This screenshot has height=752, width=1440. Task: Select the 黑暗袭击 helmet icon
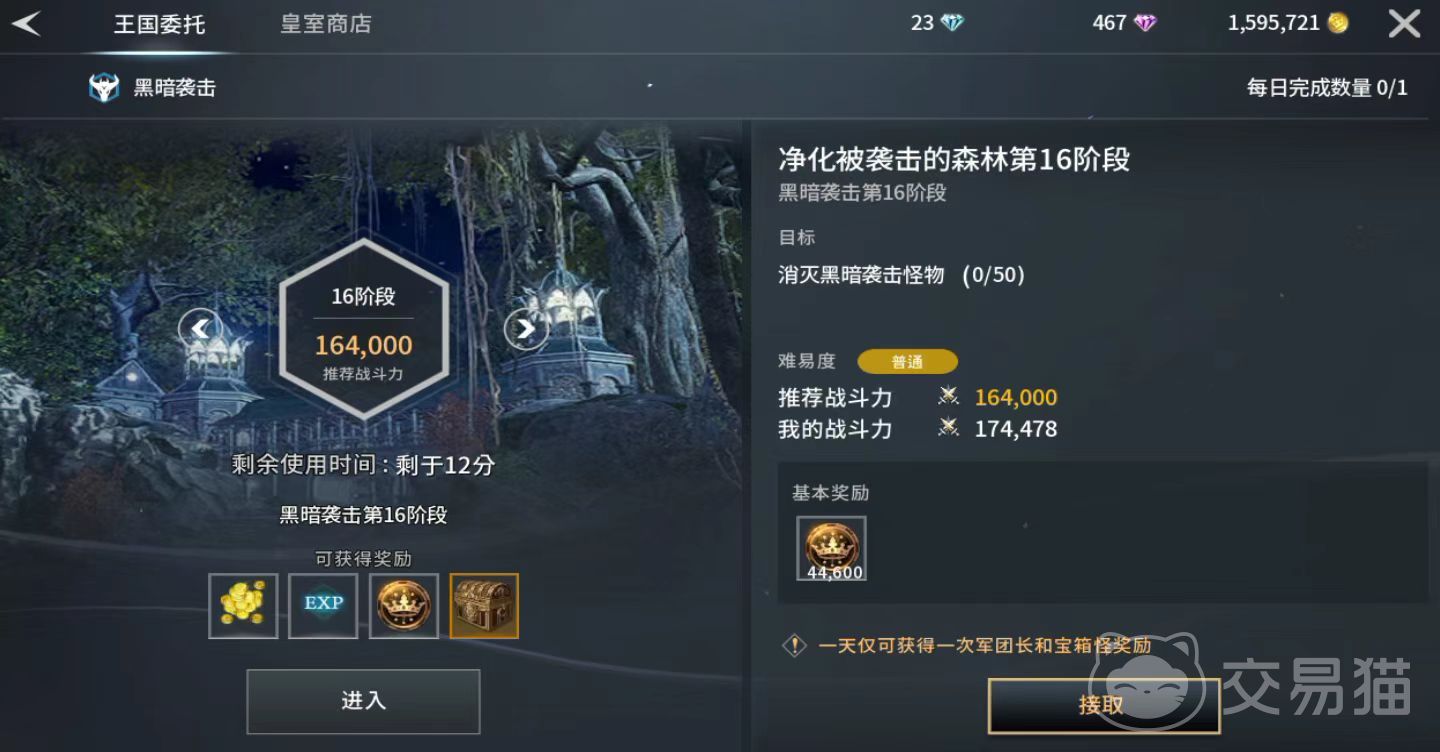(104, 88)
